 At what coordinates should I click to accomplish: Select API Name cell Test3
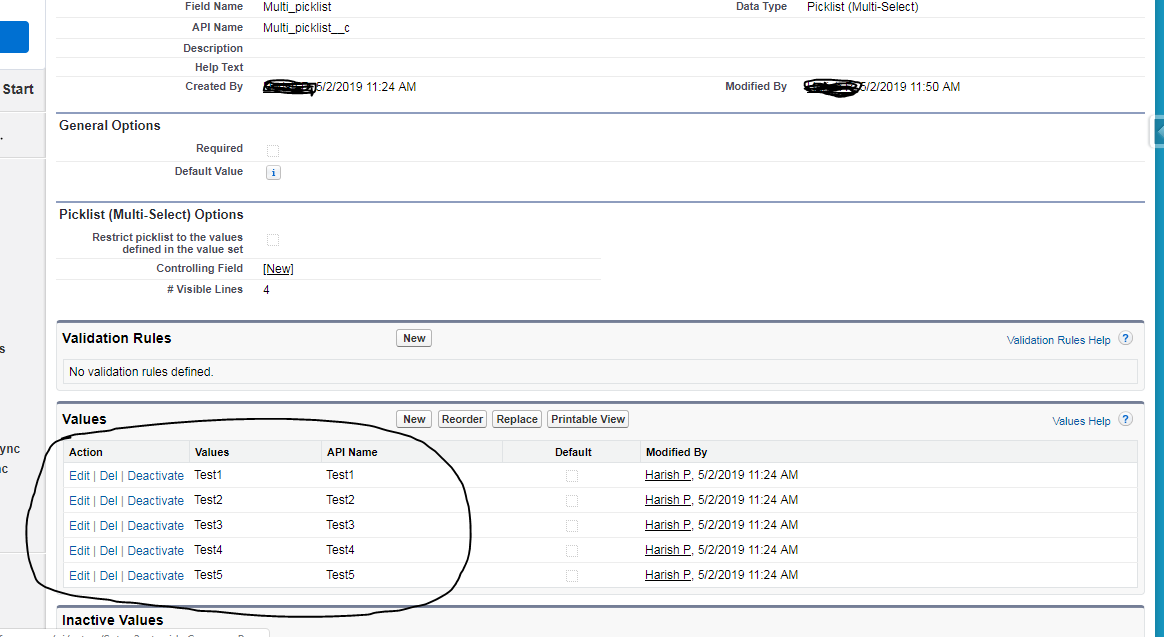click(340, 525)
